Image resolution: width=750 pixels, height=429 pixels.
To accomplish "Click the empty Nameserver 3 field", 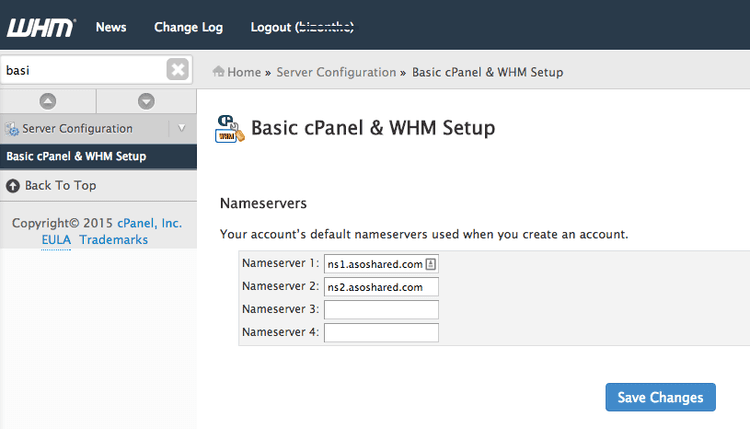I will [381, 309].
